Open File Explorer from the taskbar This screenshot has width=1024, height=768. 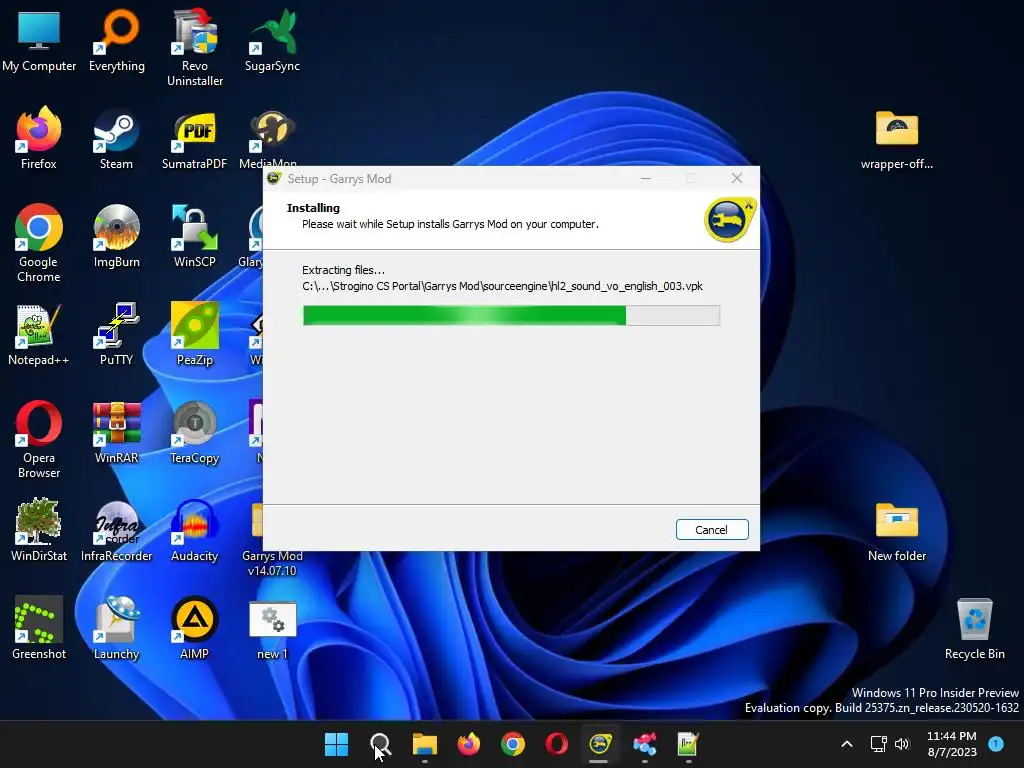pyautogui.click(x=424, y=744)
